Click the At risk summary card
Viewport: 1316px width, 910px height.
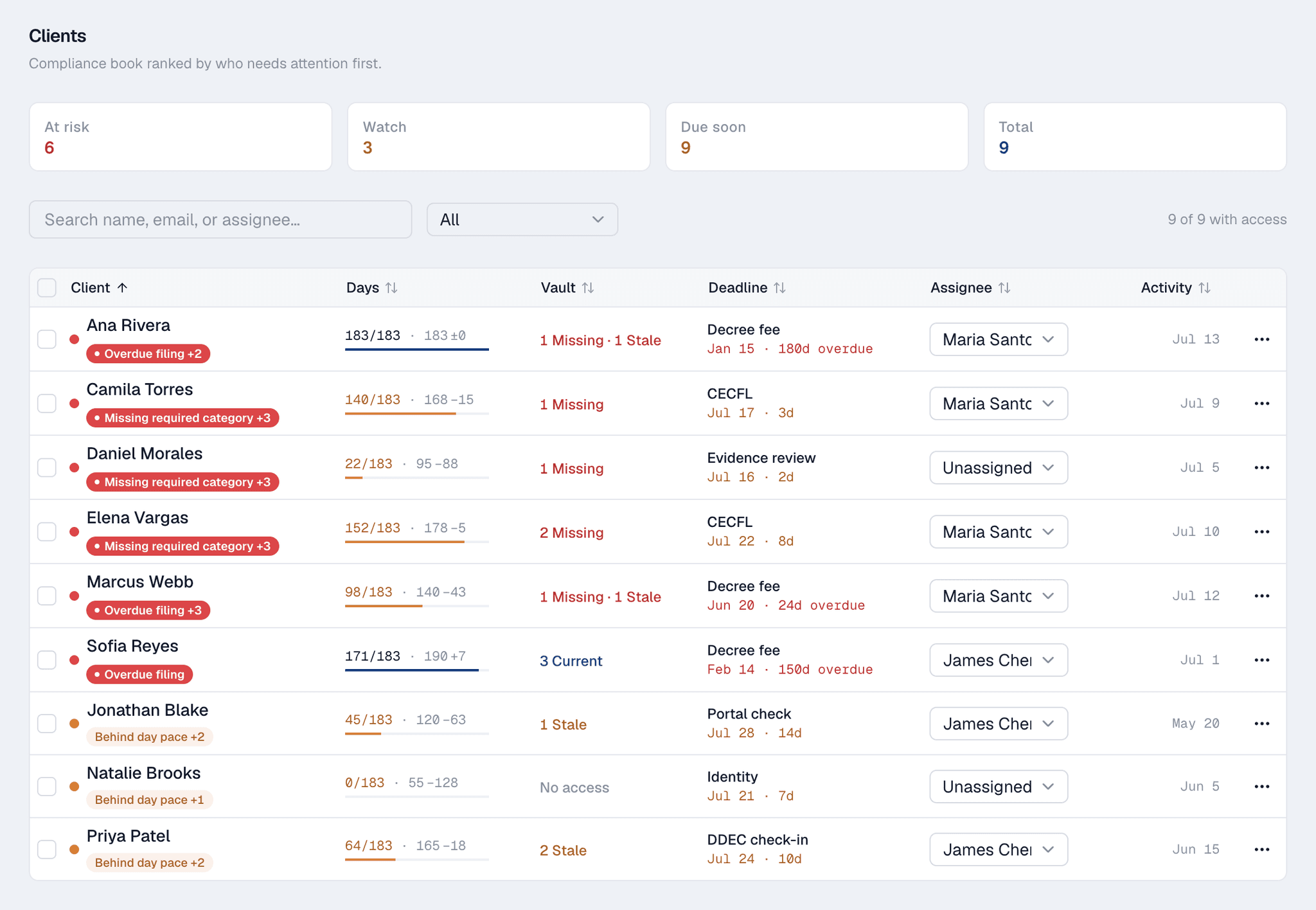181,137
